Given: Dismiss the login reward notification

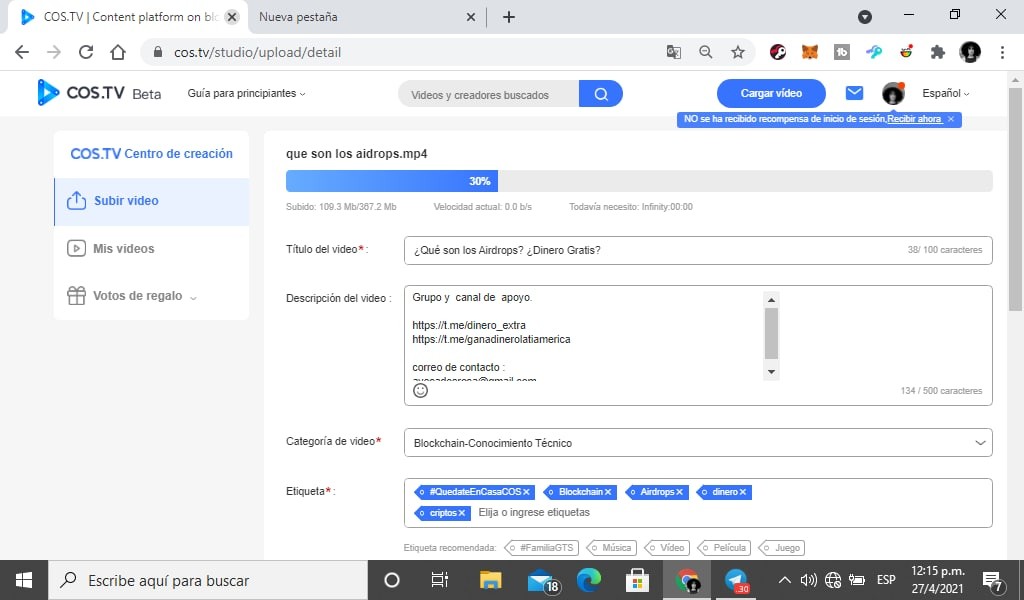Looking at the screenshot, I should point(951,119).
